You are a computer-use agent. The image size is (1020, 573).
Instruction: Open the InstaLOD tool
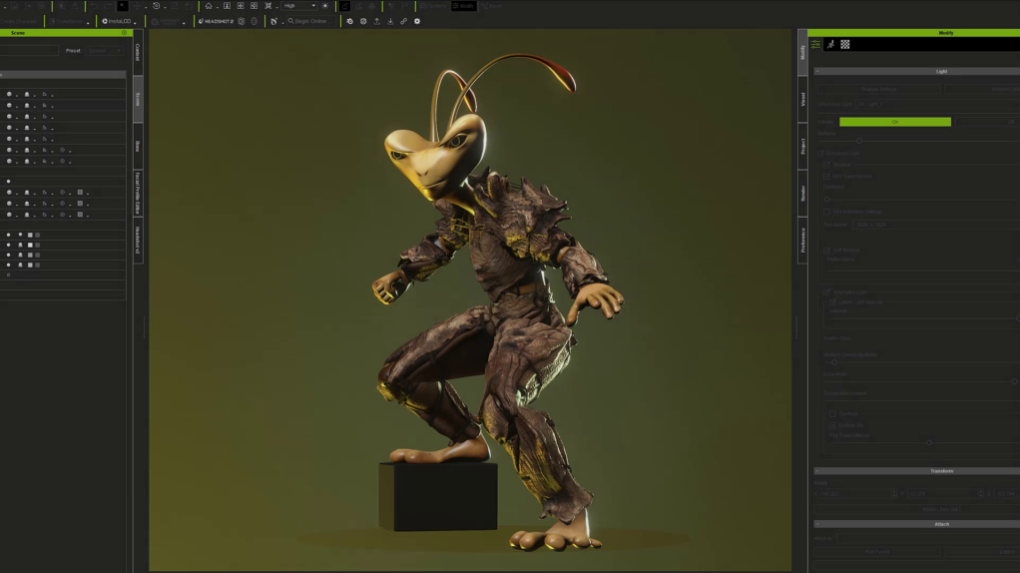pyautogui.click(x=116, y=21)
